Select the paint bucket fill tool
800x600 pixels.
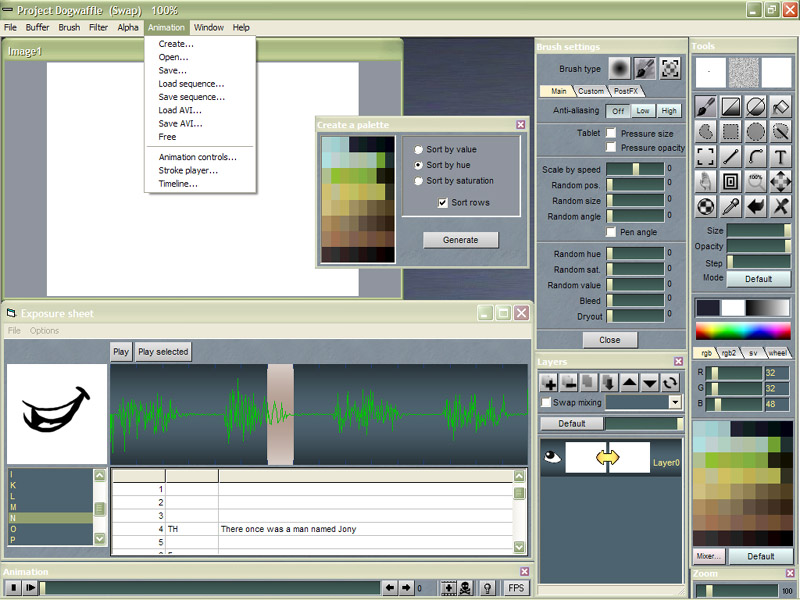[780, 106]
